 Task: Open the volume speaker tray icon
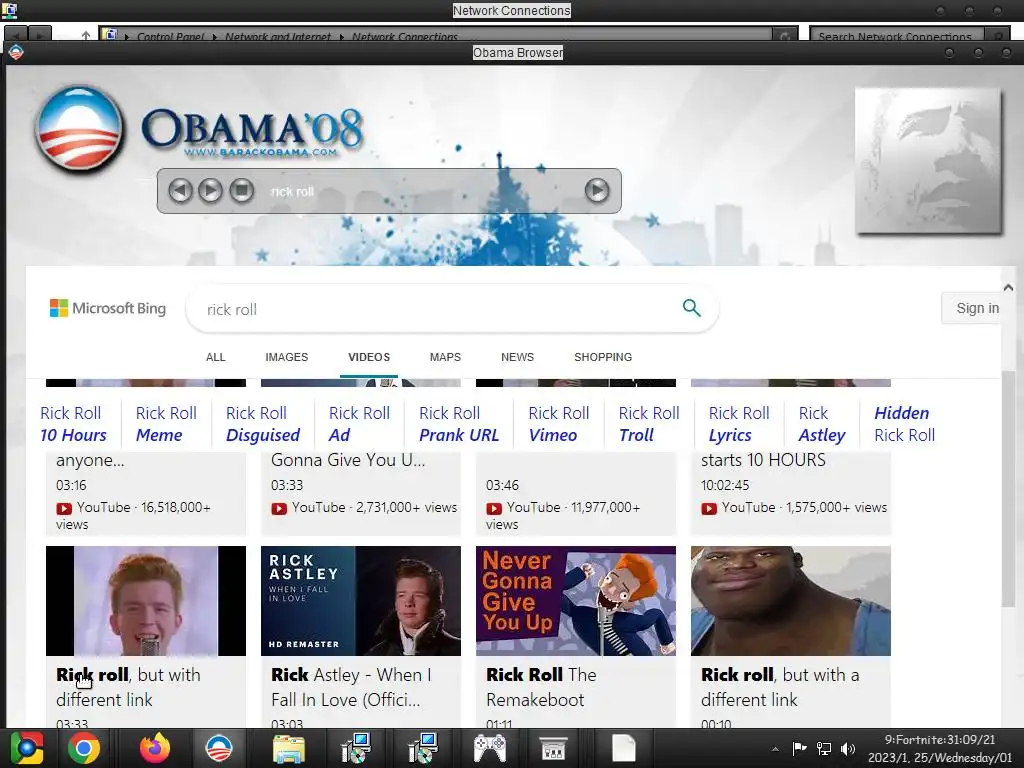point(848,748)
